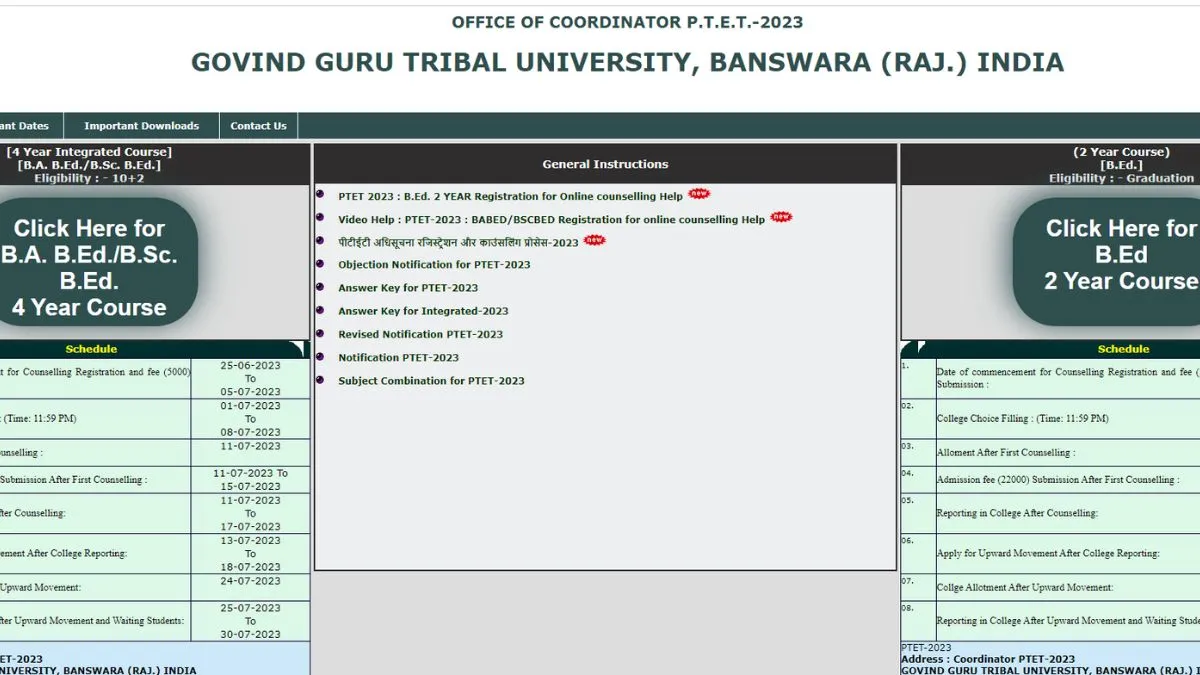
Task: Click bullet icon next to Objection Notification
Action: pyautogui.click(x=320, y=264)
